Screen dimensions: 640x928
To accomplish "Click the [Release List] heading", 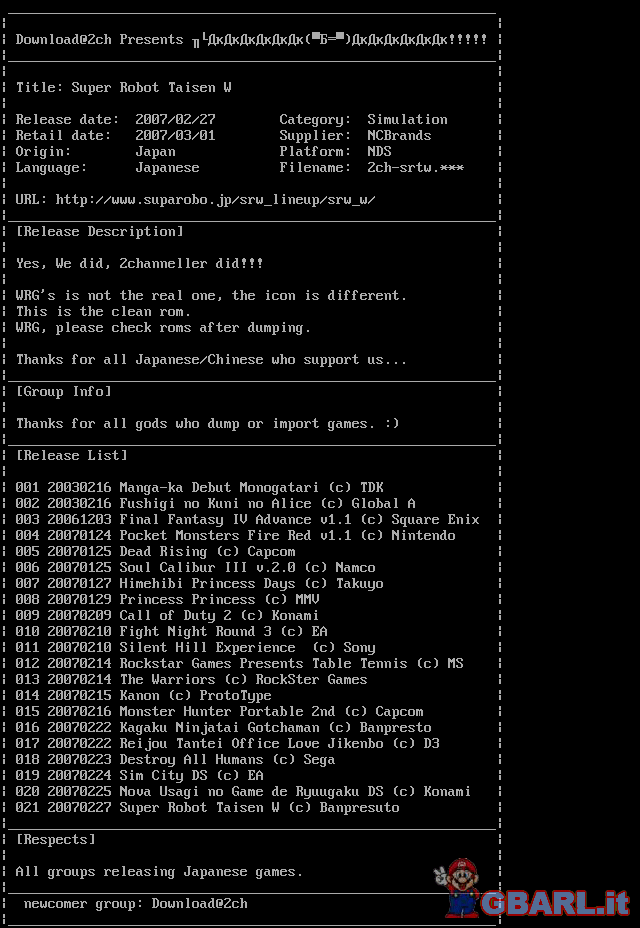I will [72, 455].
